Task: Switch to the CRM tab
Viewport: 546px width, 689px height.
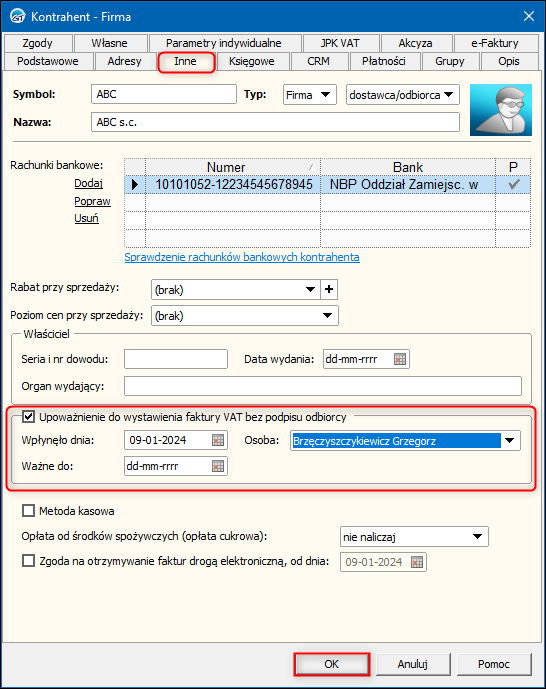Action: pyautogui.click(x=319, y=61)
